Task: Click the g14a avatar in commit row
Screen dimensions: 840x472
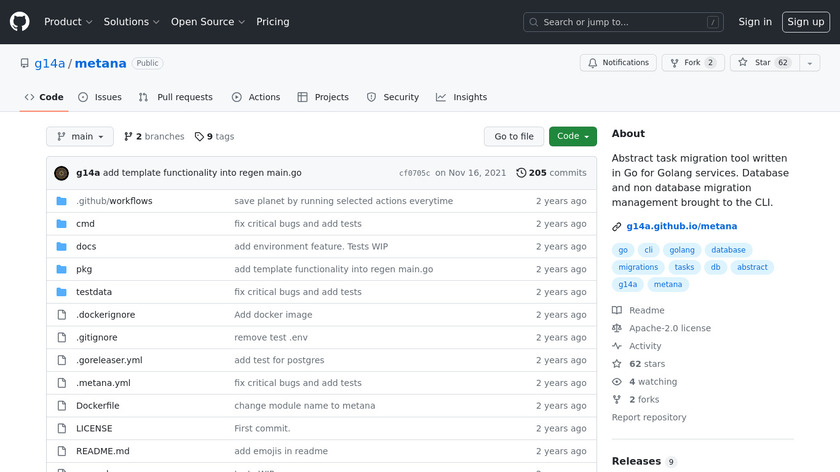Action: 61,173
